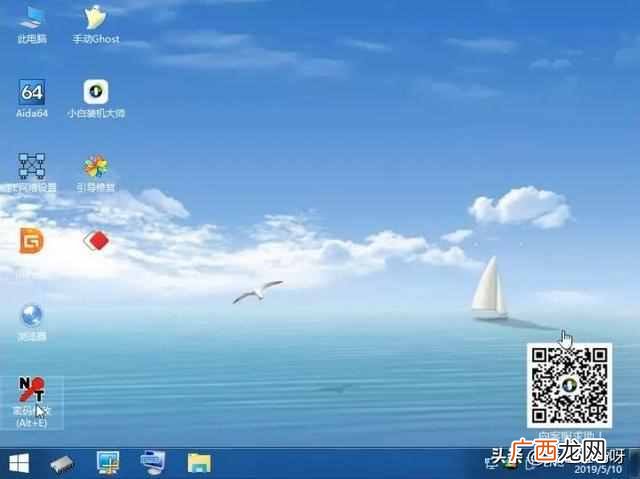Click the show desktop strip at taskbar end

pos(635,463)
